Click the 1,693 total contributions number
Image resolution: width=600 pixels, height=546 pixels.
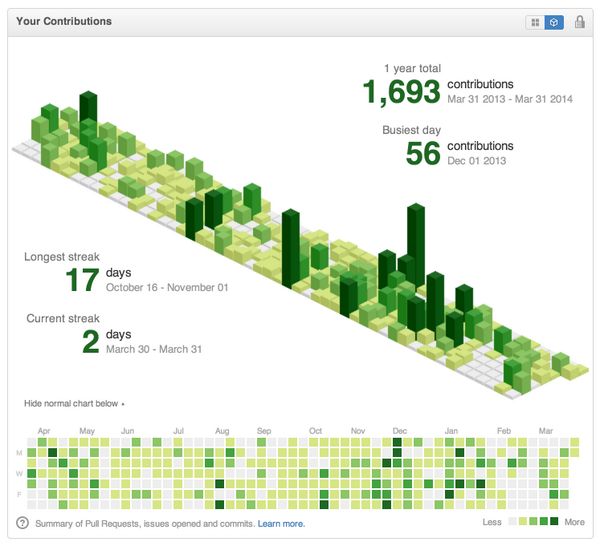pos(401,92)
